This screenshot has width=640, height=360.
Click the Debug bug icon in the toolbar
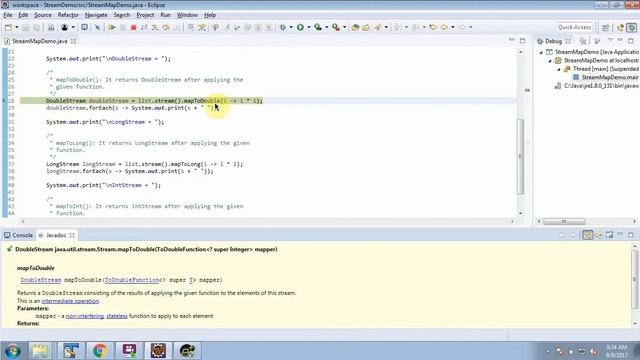(x=282, y=27)
